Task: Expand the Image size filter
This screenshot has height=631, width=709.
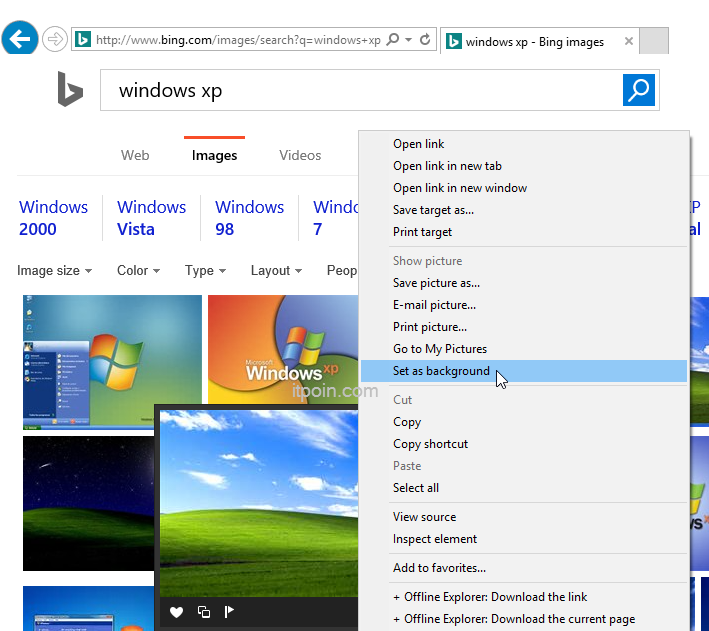Action: [x=55, y=270]
